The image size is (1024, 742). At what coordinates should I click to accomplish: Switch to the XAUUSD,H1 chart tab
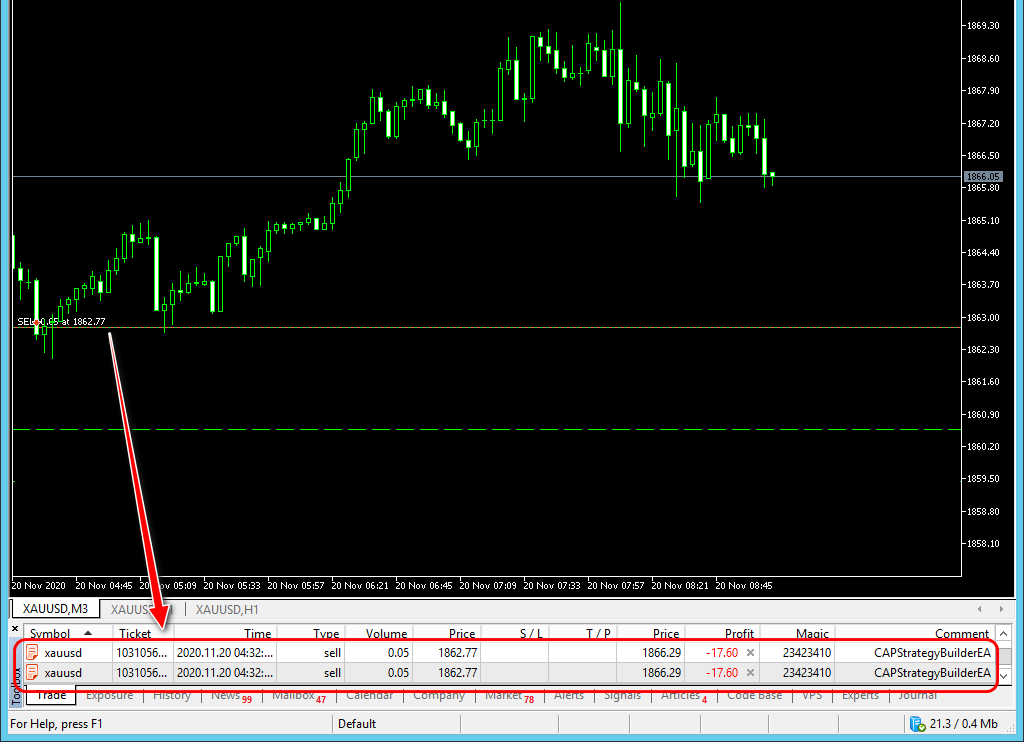227,609
